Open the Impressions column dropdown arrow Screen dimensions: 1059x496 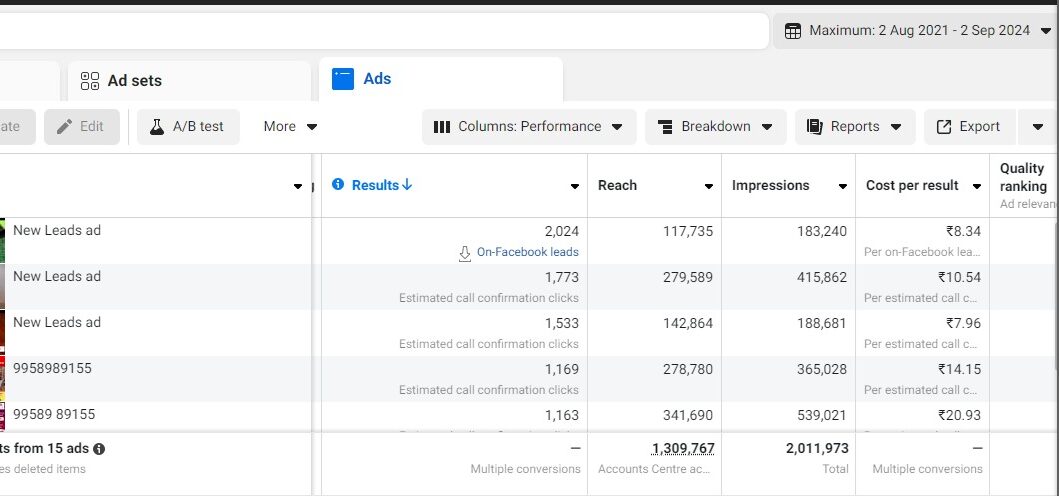(842, 186)
